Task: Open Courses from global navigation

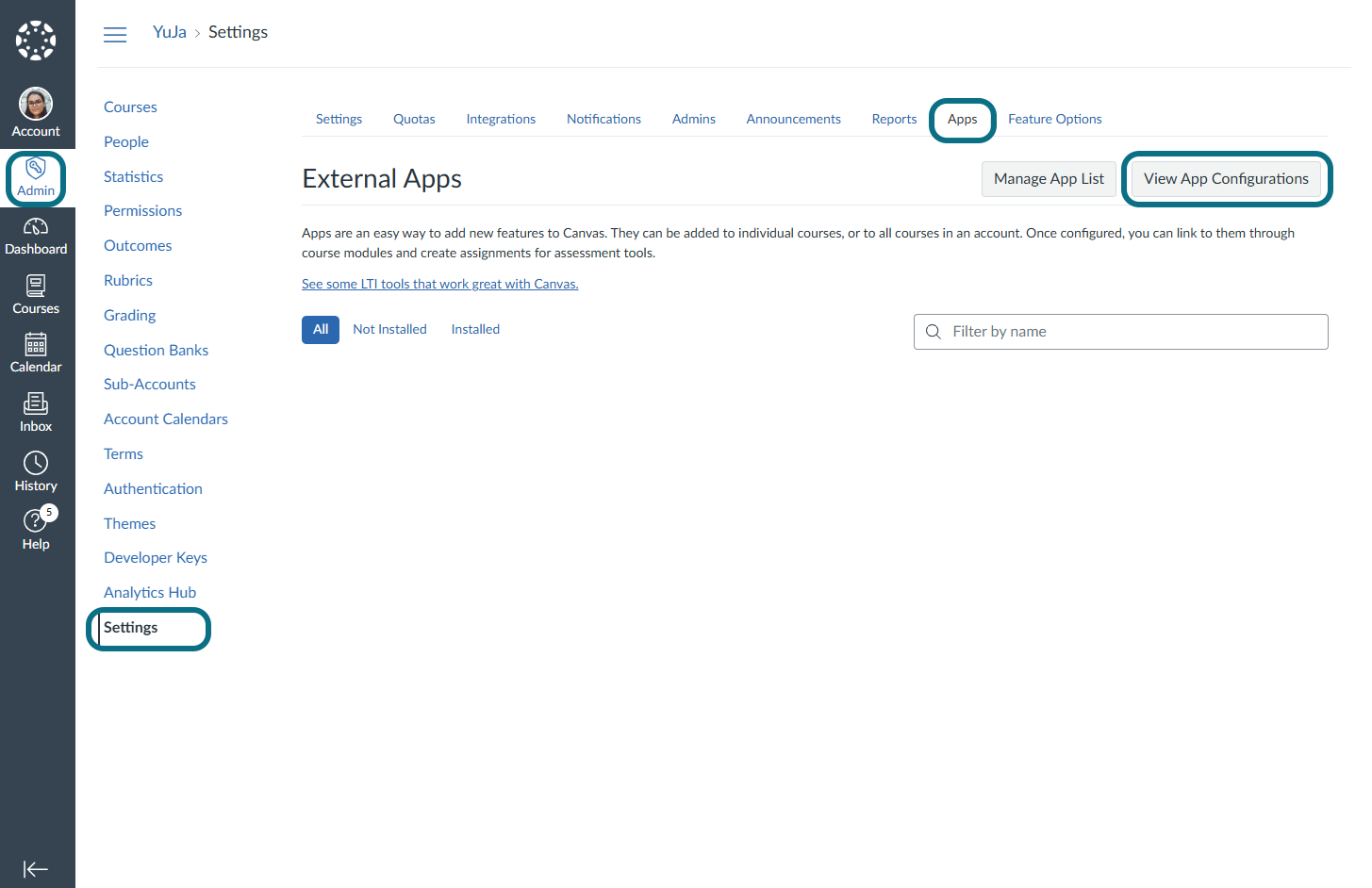Action: pyautogui.click(x=36, y=286)
